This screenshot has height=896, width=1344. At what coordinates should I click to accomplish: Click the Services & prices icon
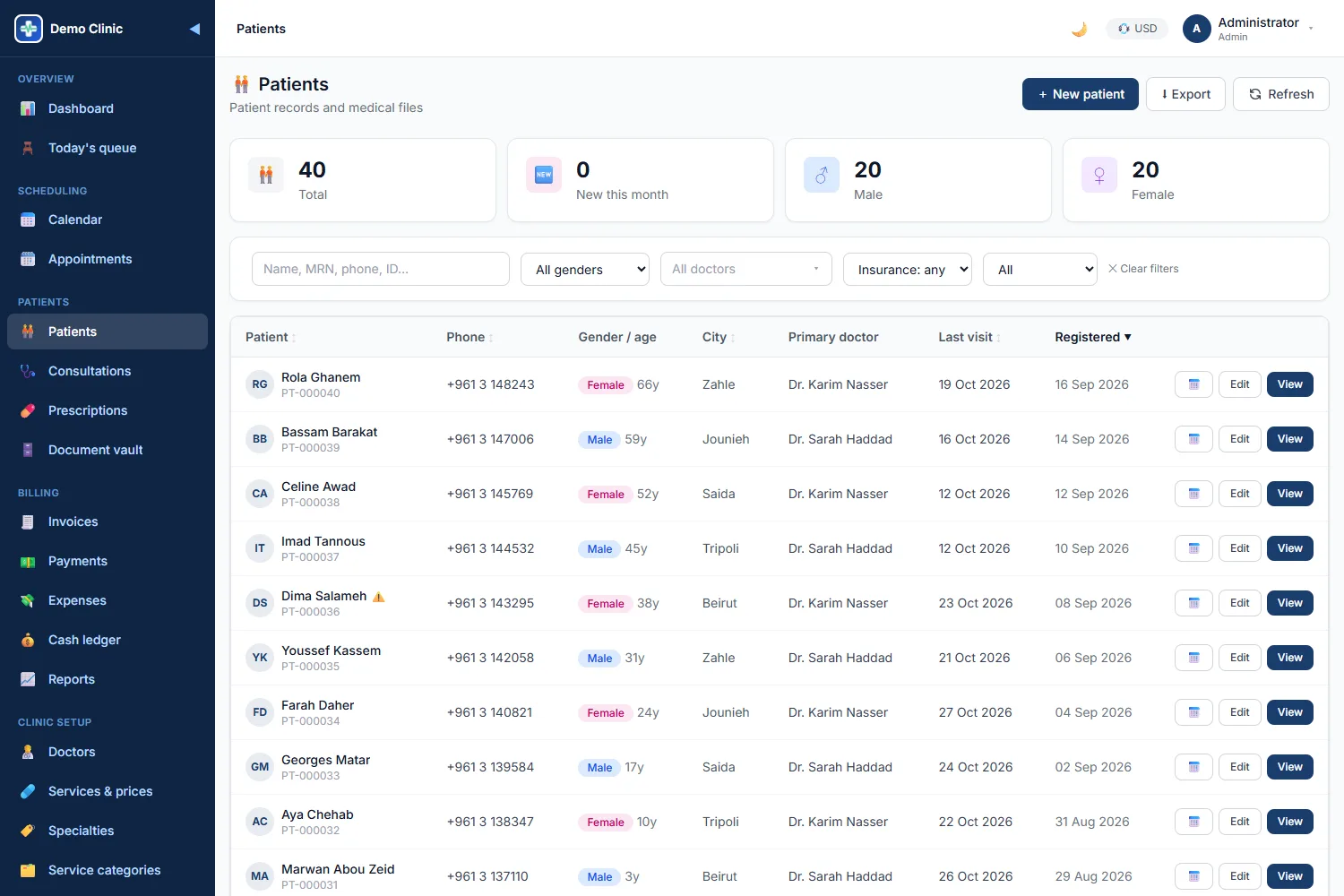pos(28,791)
